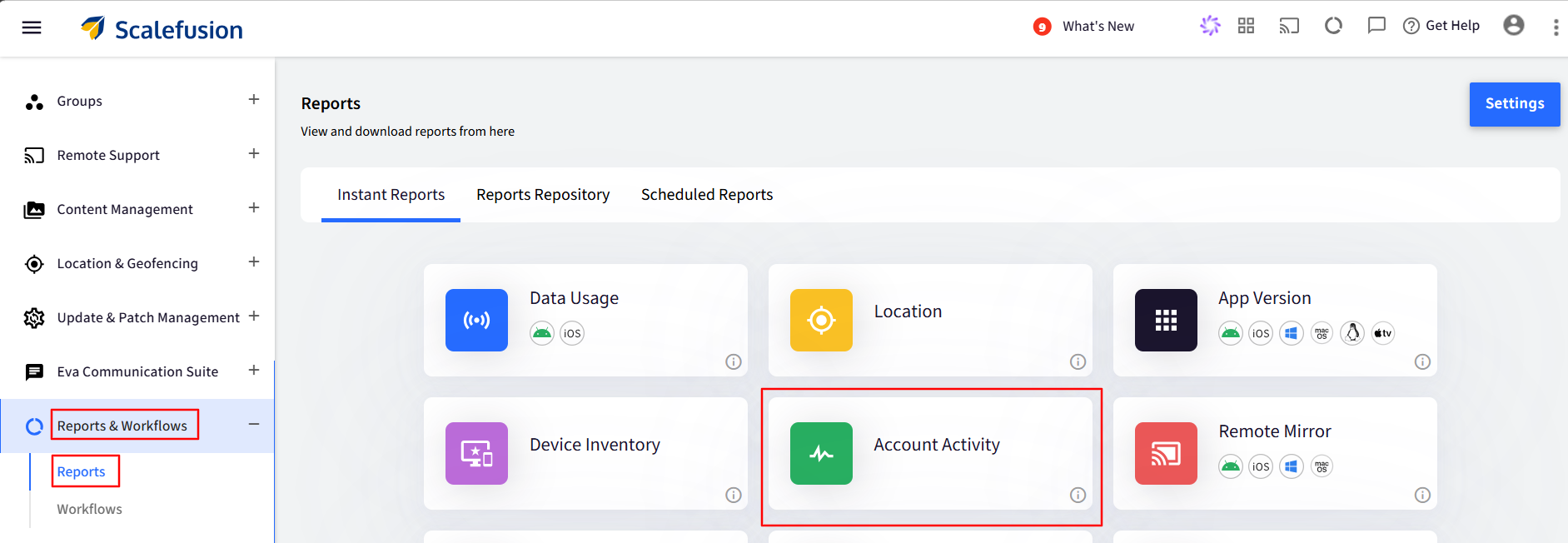Show info for Account Activity card
Screen dimensions: 1568x543
coord(1078,495)
